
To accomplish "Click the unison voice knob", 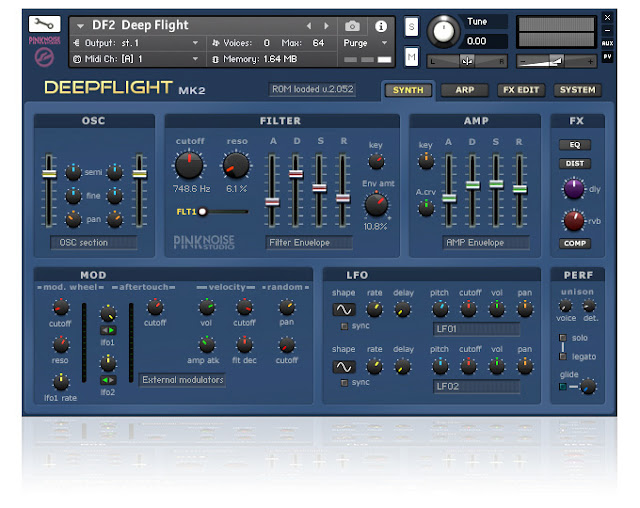I will click(x=565, y=305).
